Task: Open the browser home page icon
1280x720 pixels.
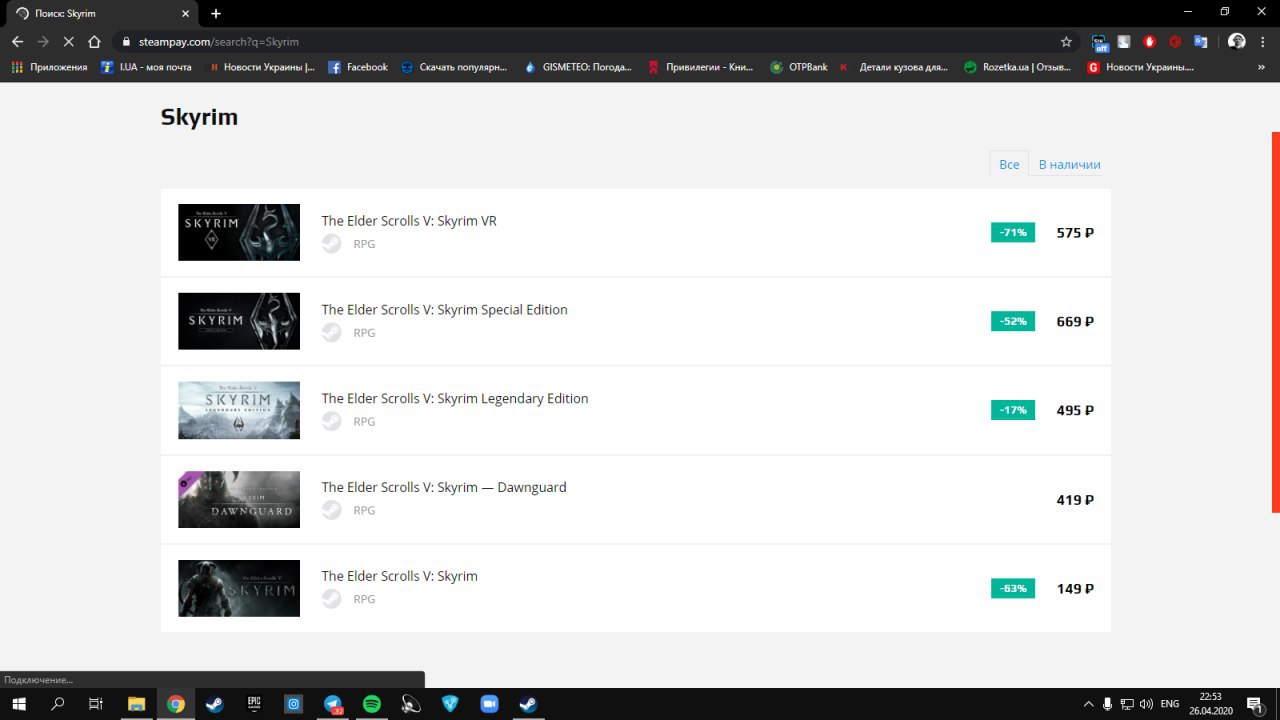Action: point(94,42)
